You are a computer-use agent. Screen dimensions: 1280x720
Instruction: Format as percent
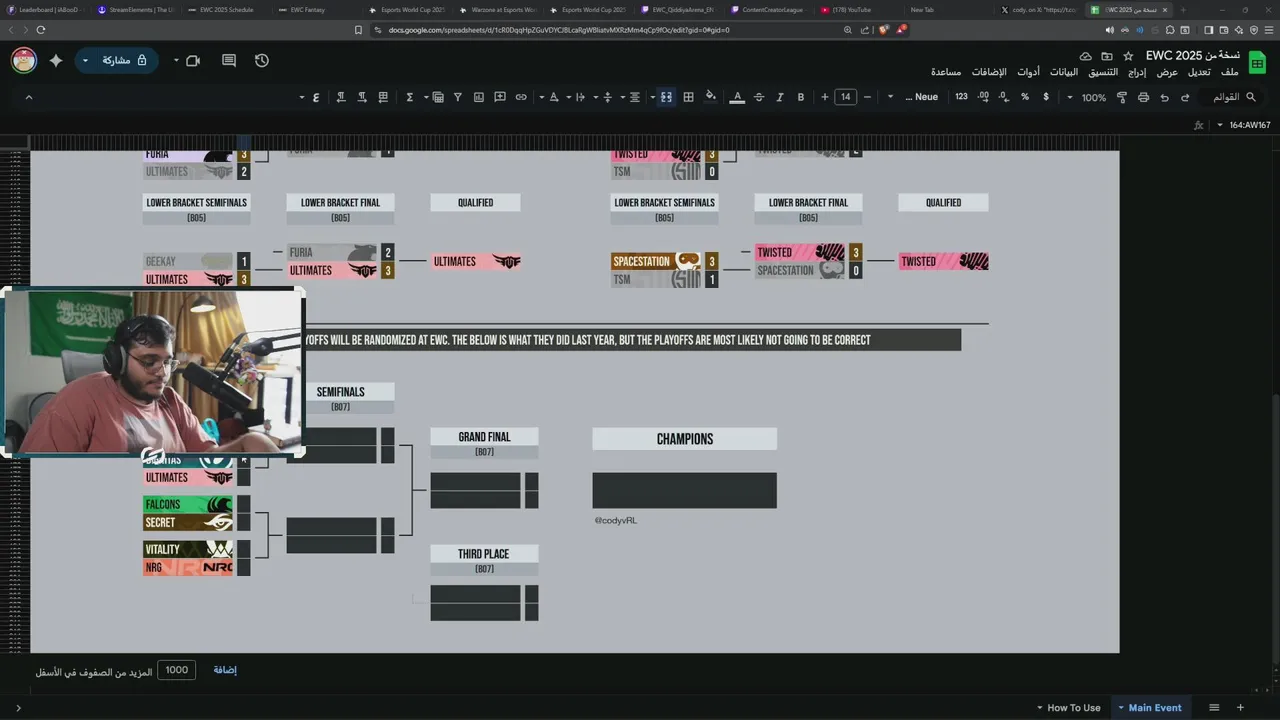coord(1025,97)
